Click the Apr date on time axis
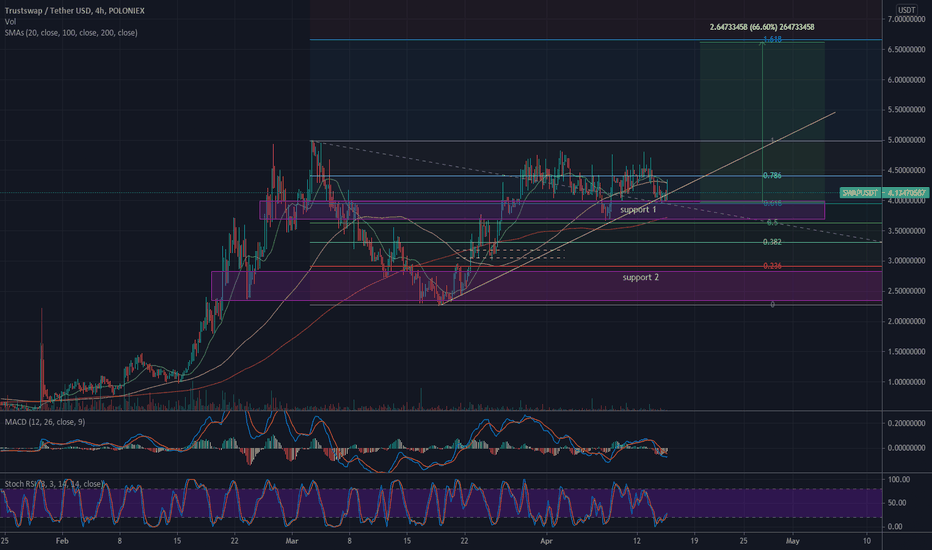The width and height of the screenshot is (932, 550). pyautogui.click(x=547, y=541)
